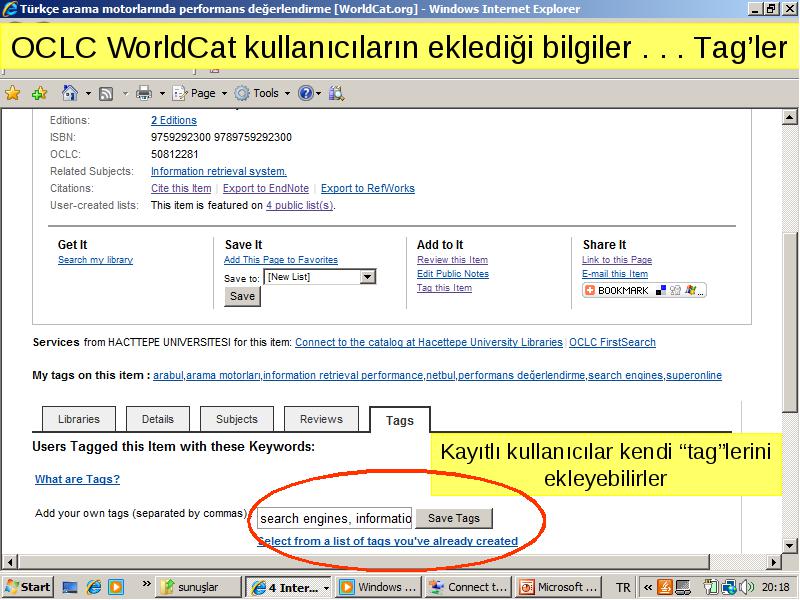Click Review this Item link

[453, 260]
